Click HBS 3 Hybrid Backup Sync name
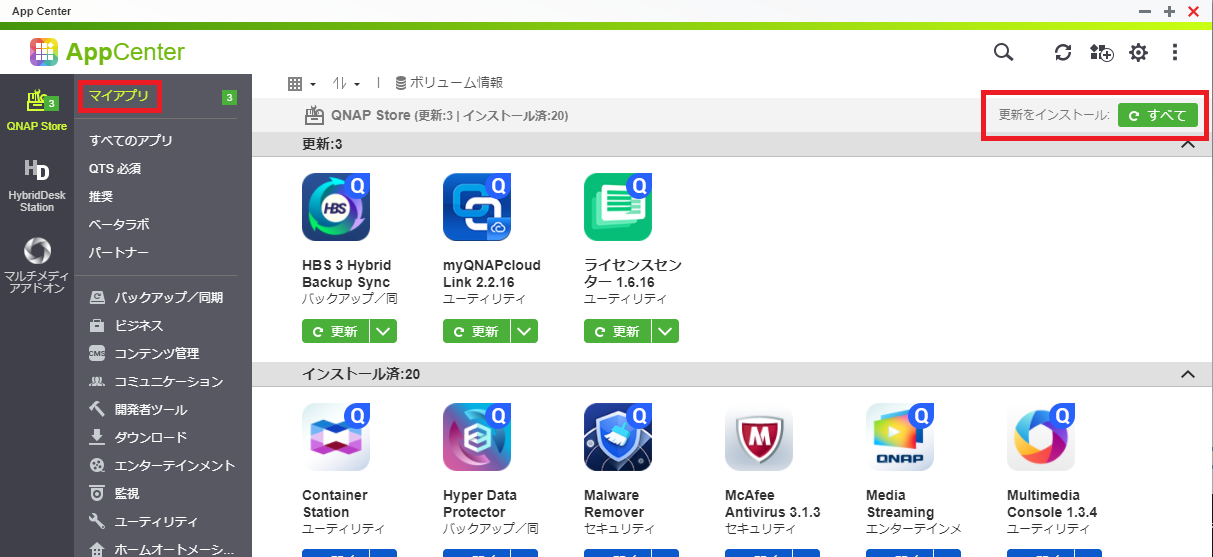This screenshot has height=557, width=1213. 346,274
